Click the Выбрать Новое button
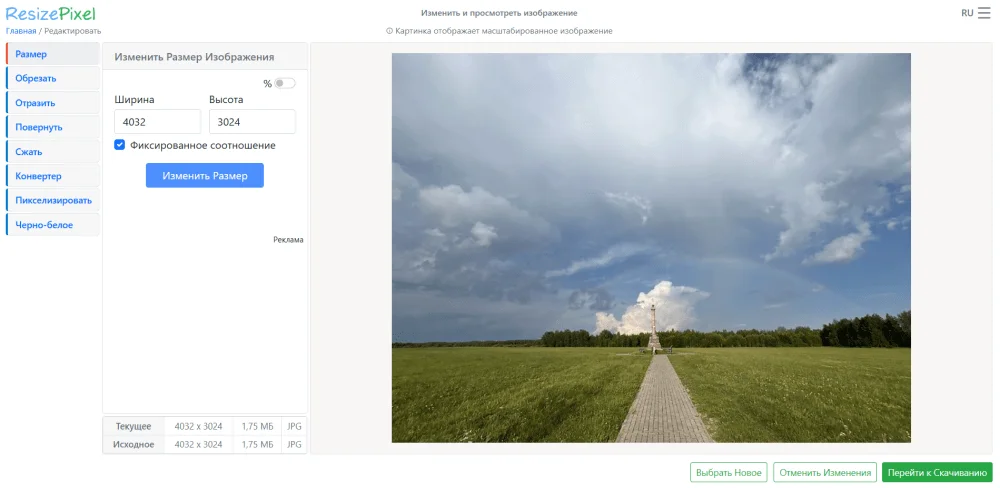Screen dimensions: 1000x488 [728, 473]
